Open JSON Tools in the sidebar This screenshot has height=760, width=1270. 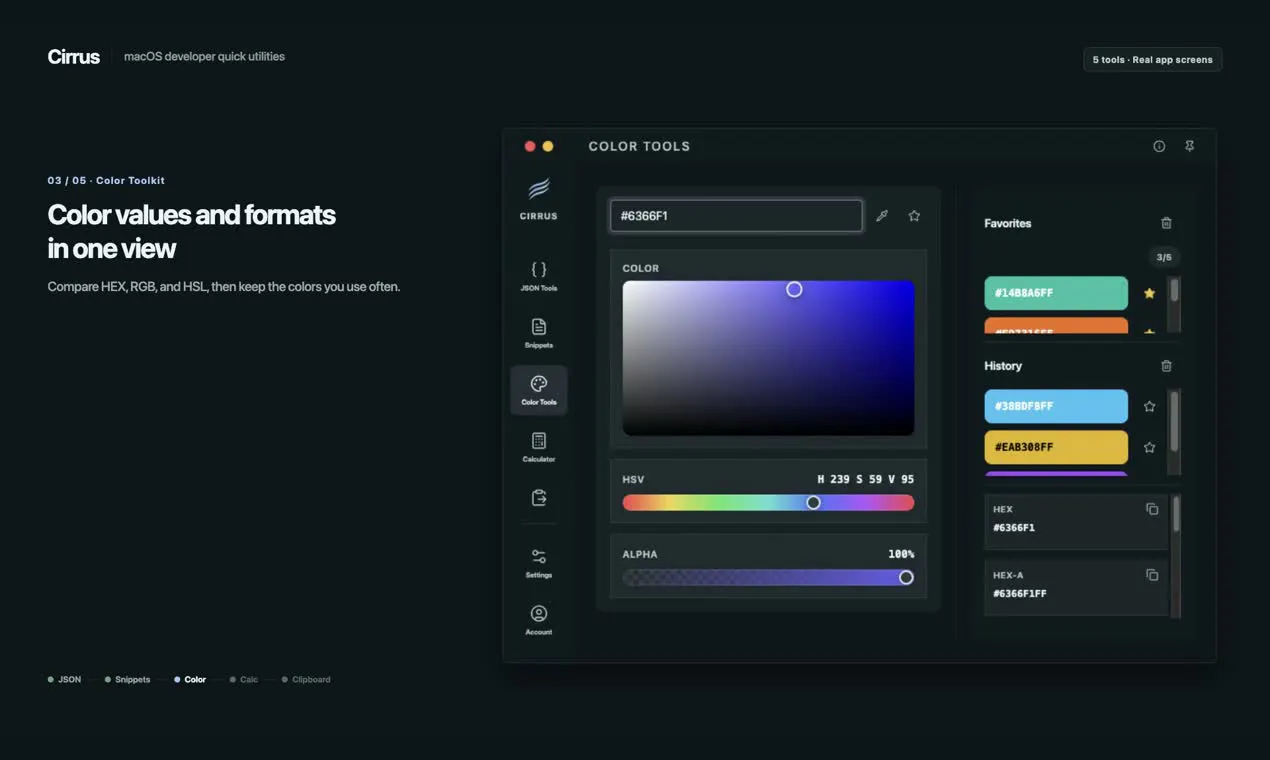tap(539, 276)
